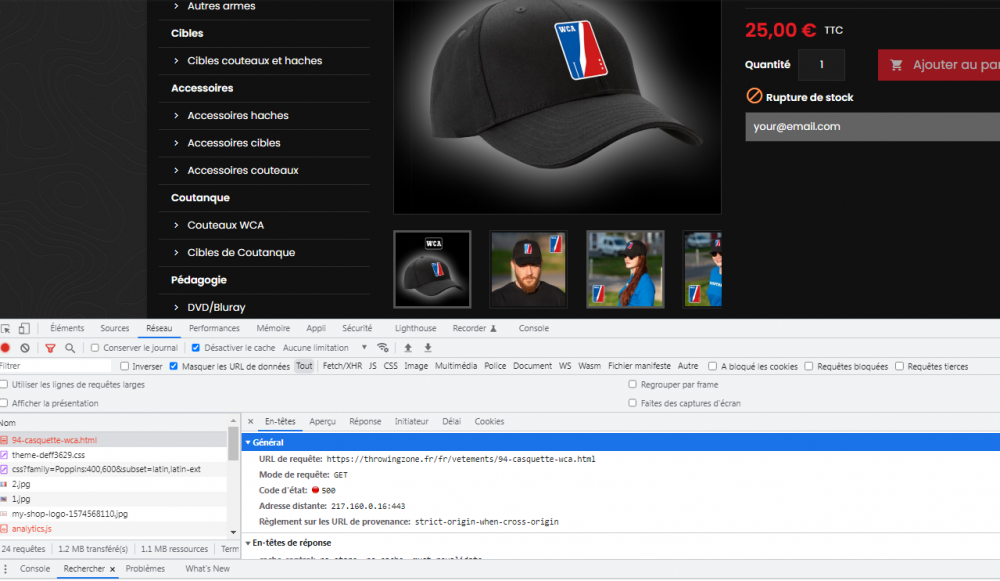Clear the network log icon
Viewport: 1000px width, 581px height.
click(25, 348)
